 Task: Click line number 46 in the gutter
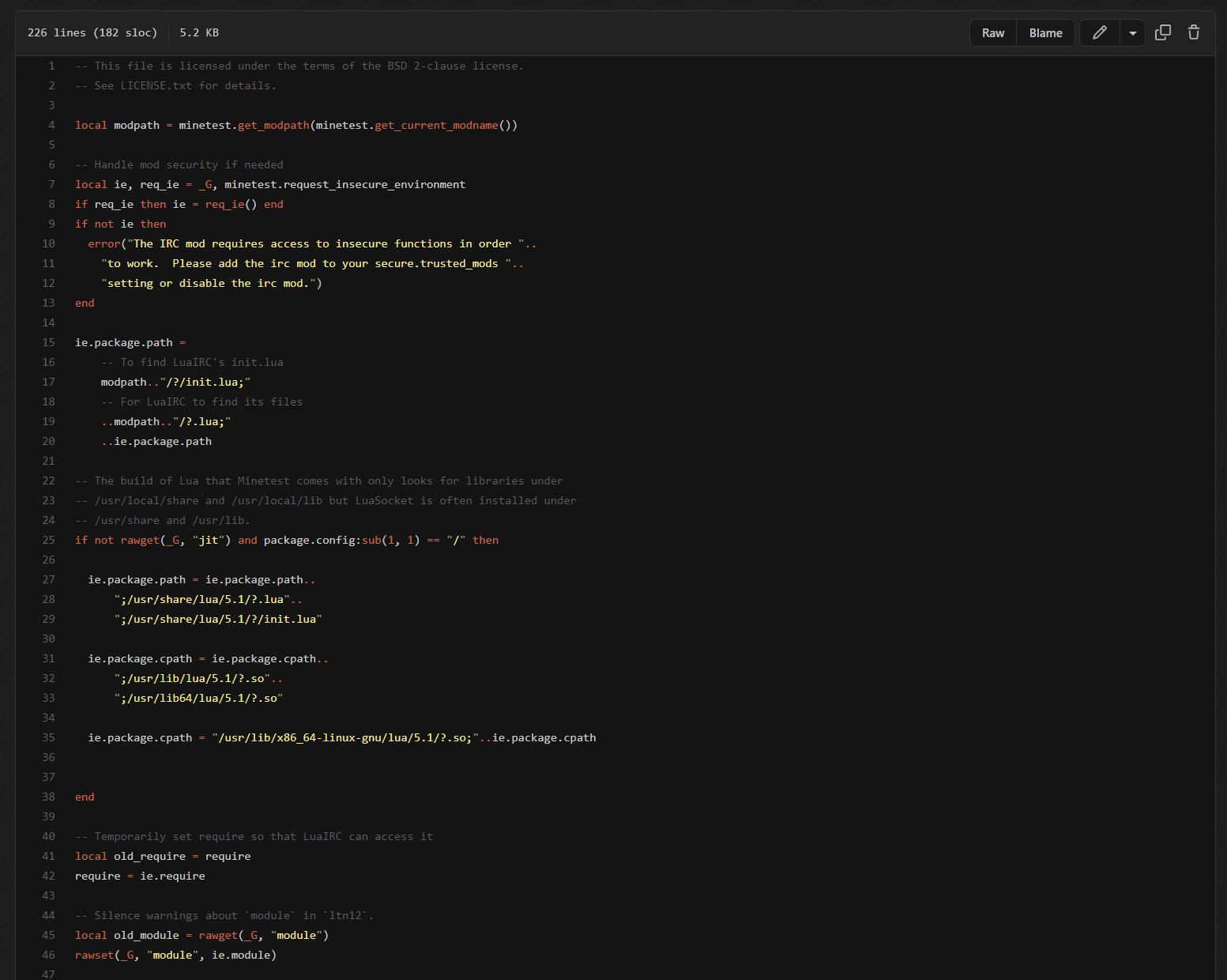pos(49,955)
